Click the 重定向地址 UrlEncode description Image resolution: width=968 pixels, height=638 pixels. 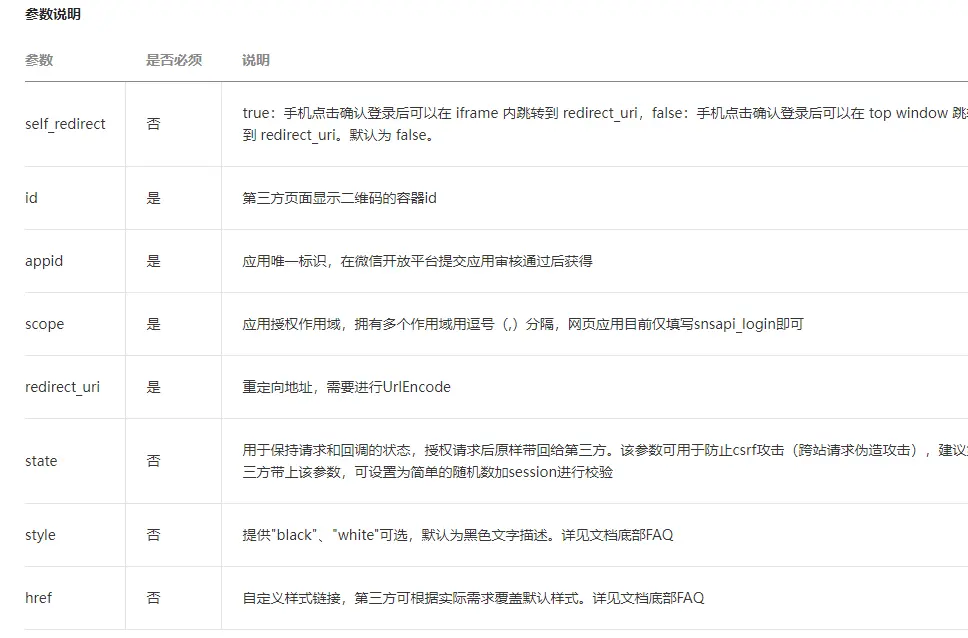[x=346, y=387]
